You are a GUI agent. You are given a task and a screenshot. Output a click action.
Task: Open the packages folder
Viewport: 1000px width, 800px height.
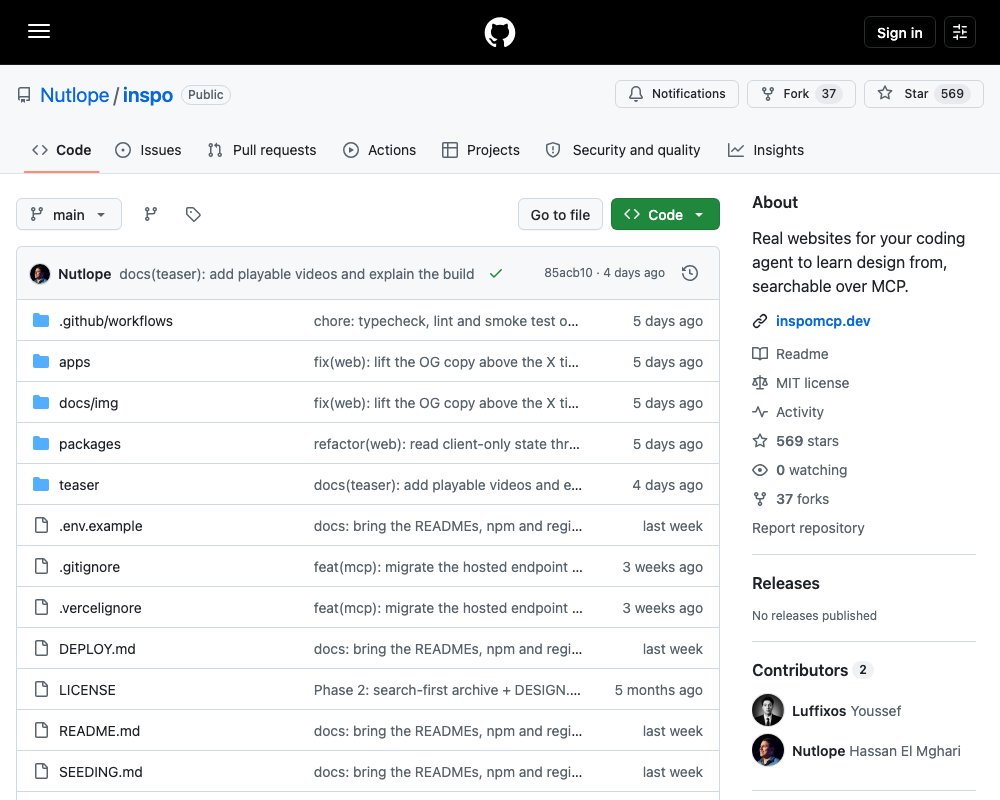[x=89, y=443]
